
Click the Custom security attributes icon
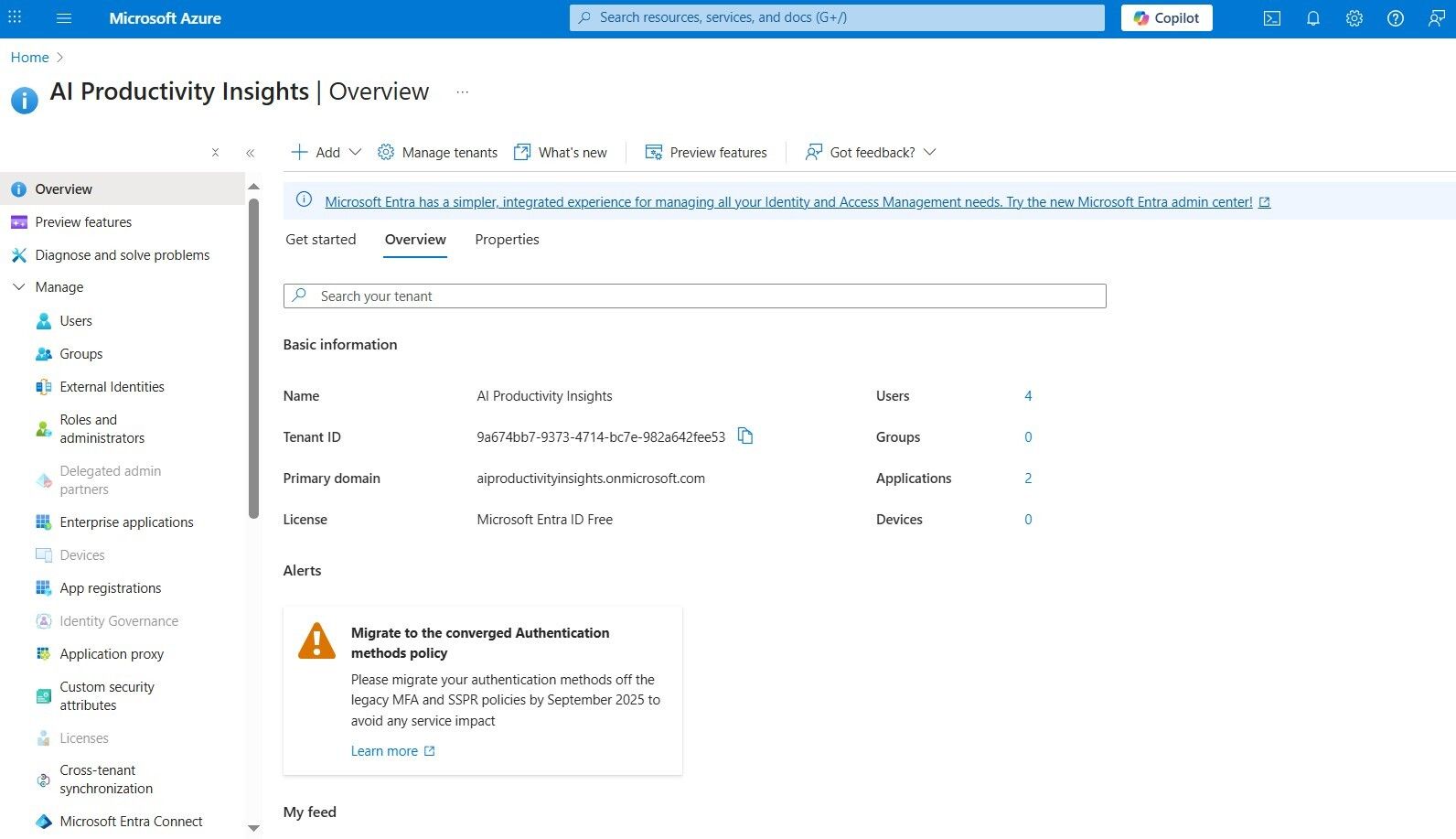pyautogui.click(x=44, y=696)
